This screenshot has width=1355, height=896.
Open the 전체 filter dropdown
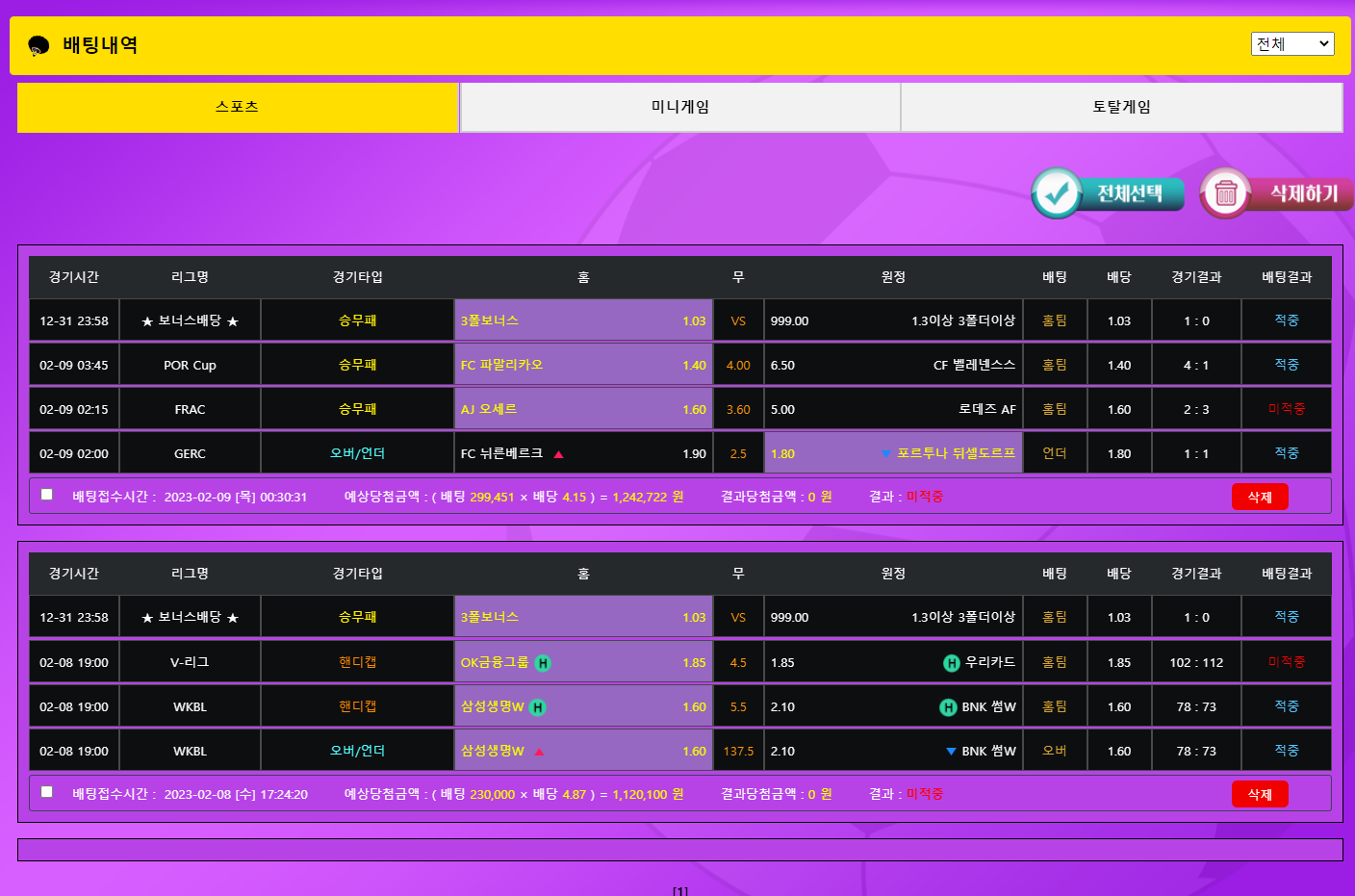pos(1291,43)
